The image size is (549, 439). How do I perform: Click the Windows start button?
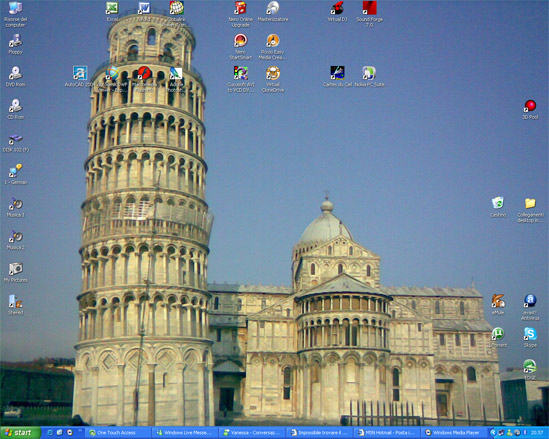(20, 433)
